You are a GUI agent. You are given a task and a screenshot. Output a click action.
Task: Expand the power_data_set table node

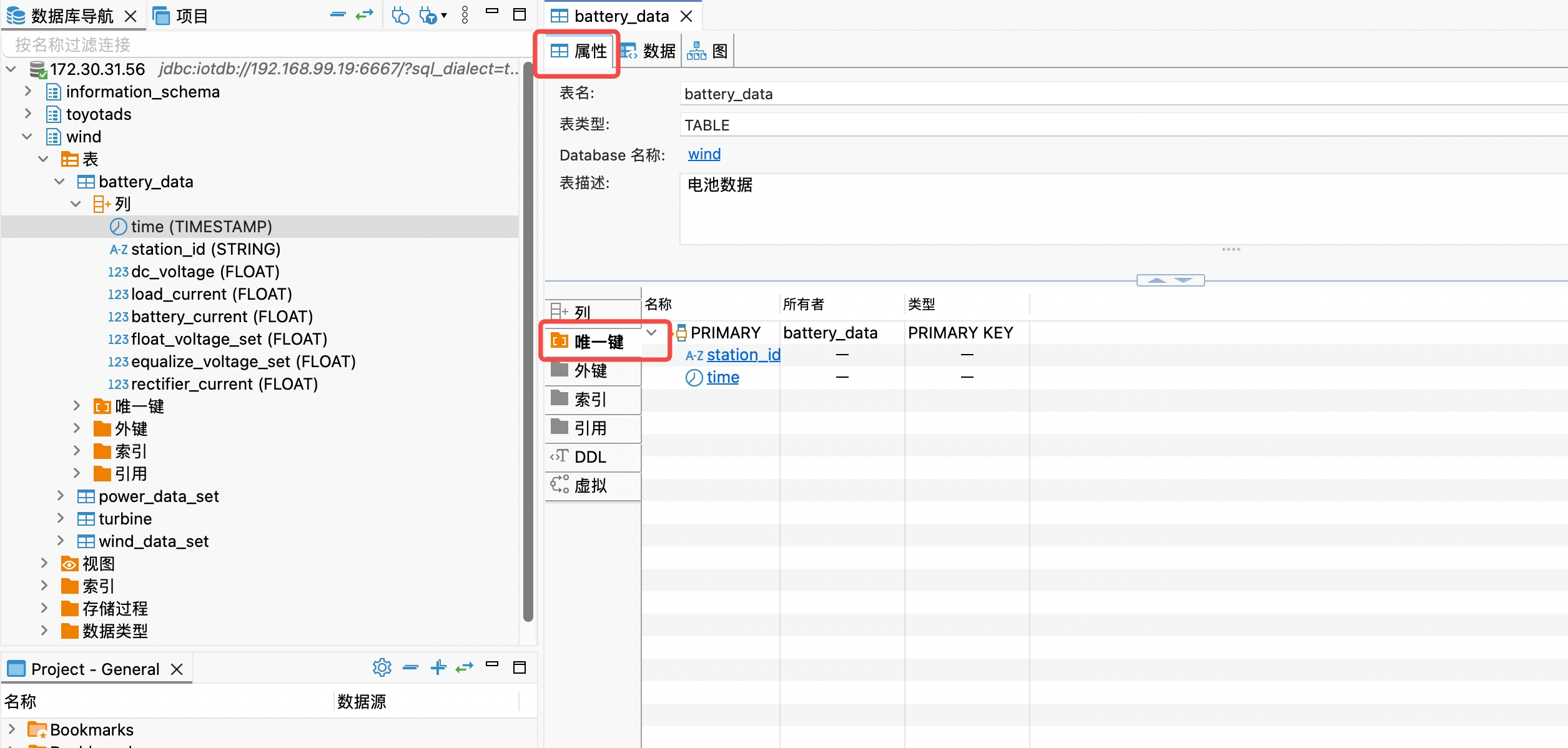pyautogui.click(x=60, y=495)
